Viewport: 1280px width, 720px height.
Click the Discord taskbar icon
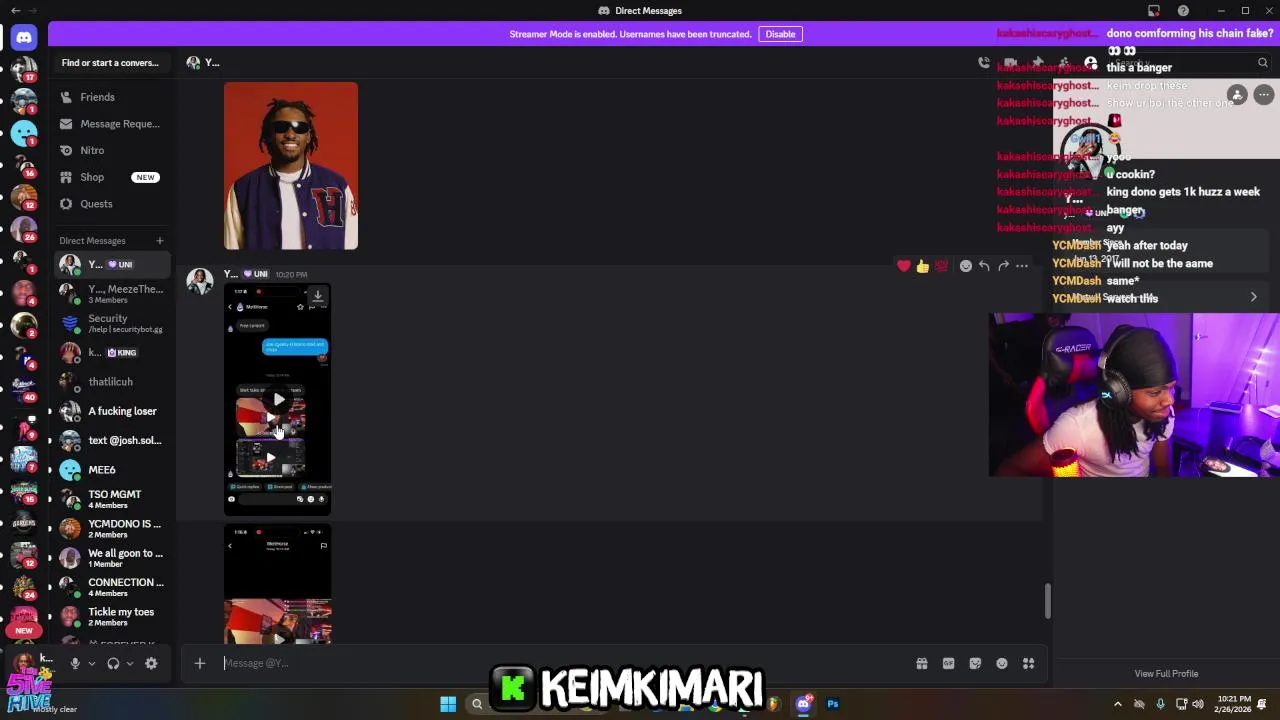[803, 704]
